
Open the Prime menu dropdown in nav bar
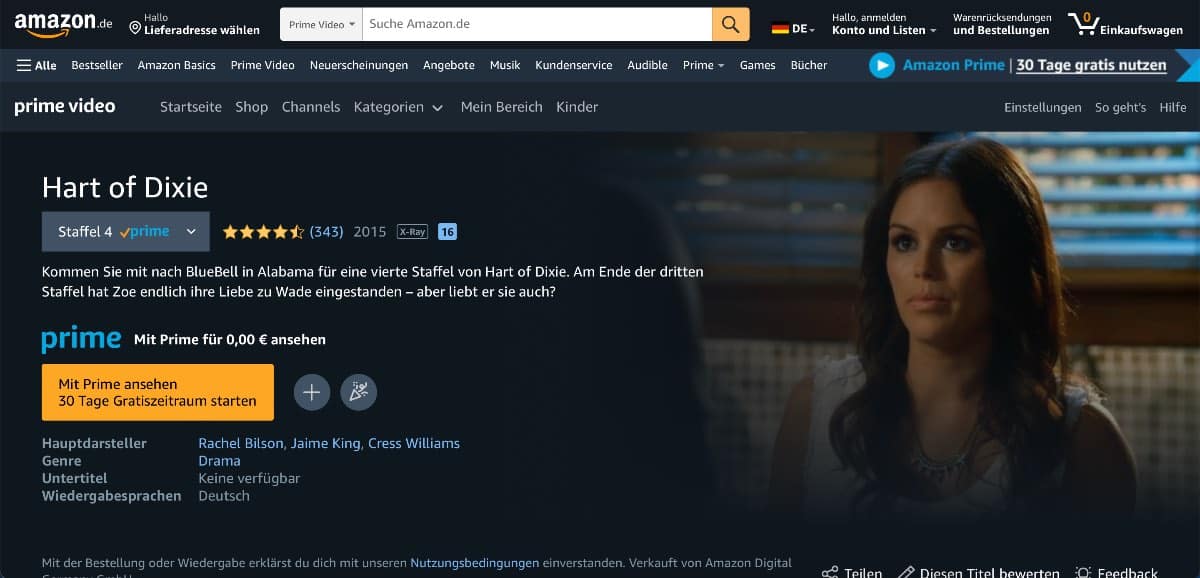pyautogui.click(x=704, y=65)
